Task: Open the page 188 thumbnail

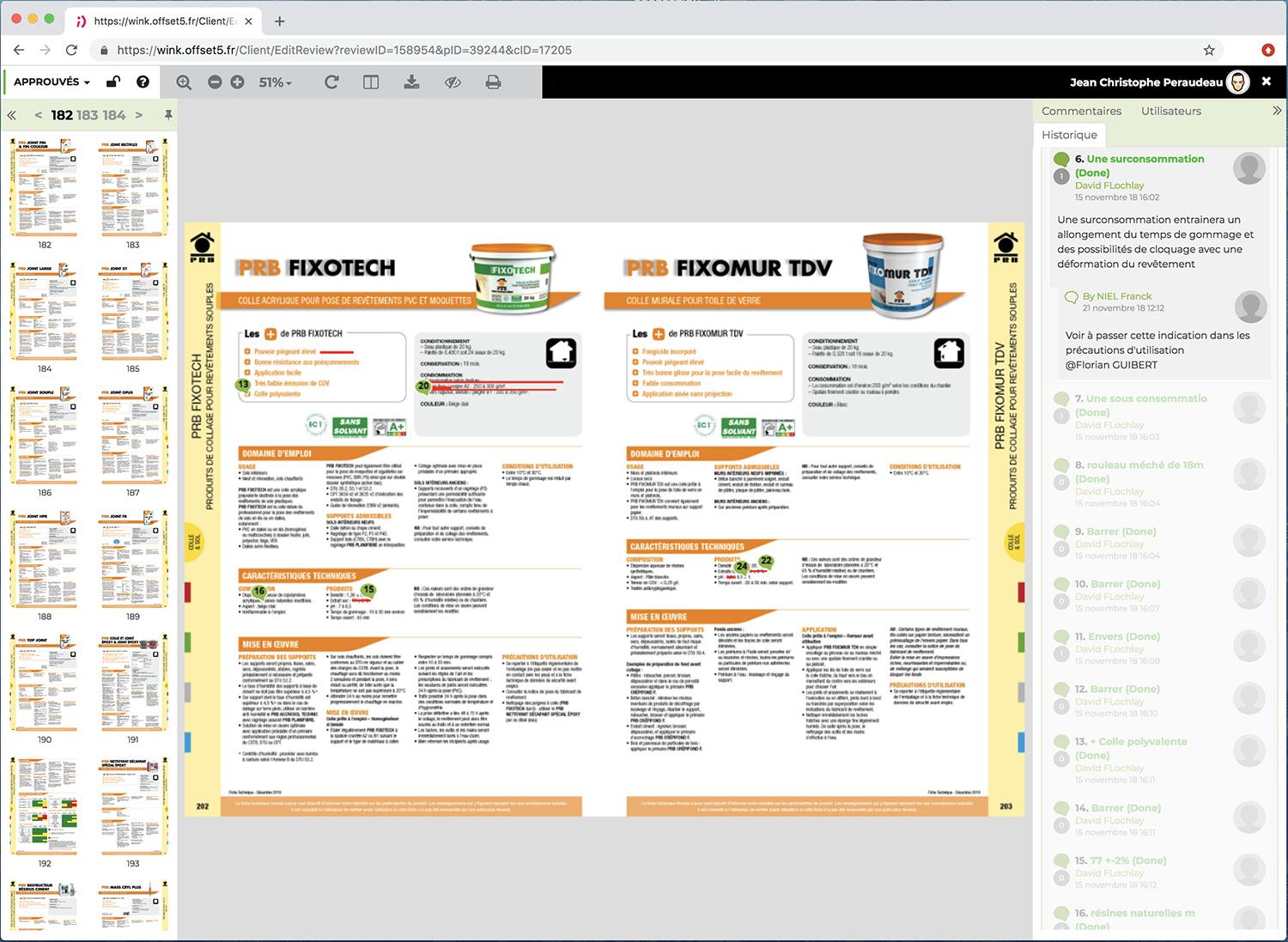Action: pyautogui.click(x=44, y=560)
